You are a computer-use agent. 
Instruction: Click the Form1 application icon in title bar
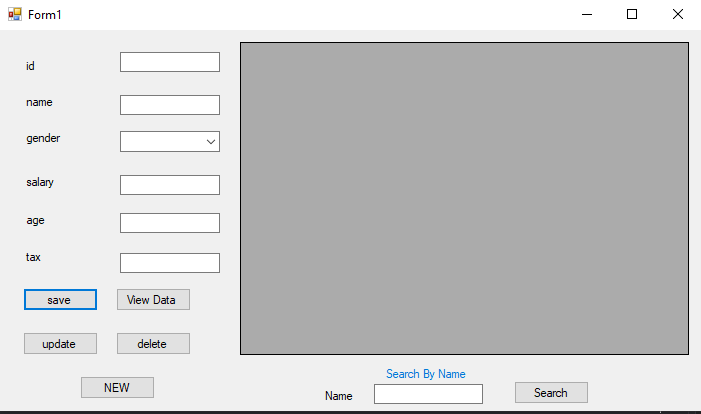click(15, 14)
